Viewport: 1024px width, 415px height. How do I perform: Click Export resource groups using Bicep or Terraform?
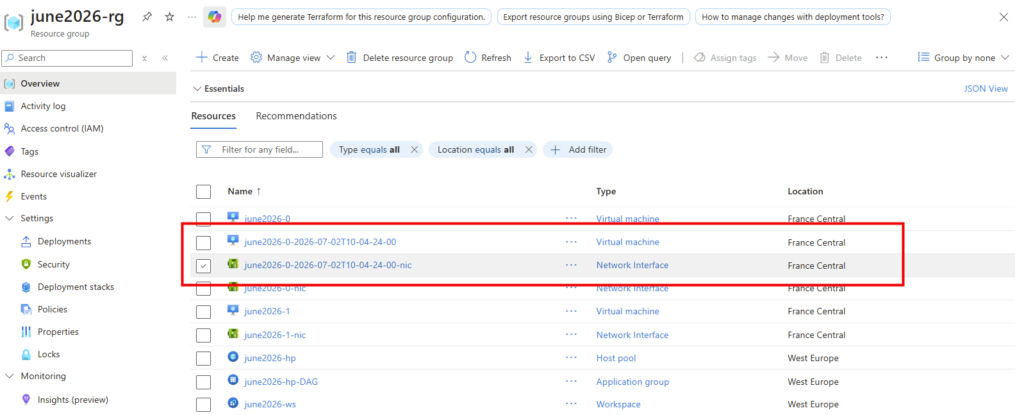tap(593, 17)
